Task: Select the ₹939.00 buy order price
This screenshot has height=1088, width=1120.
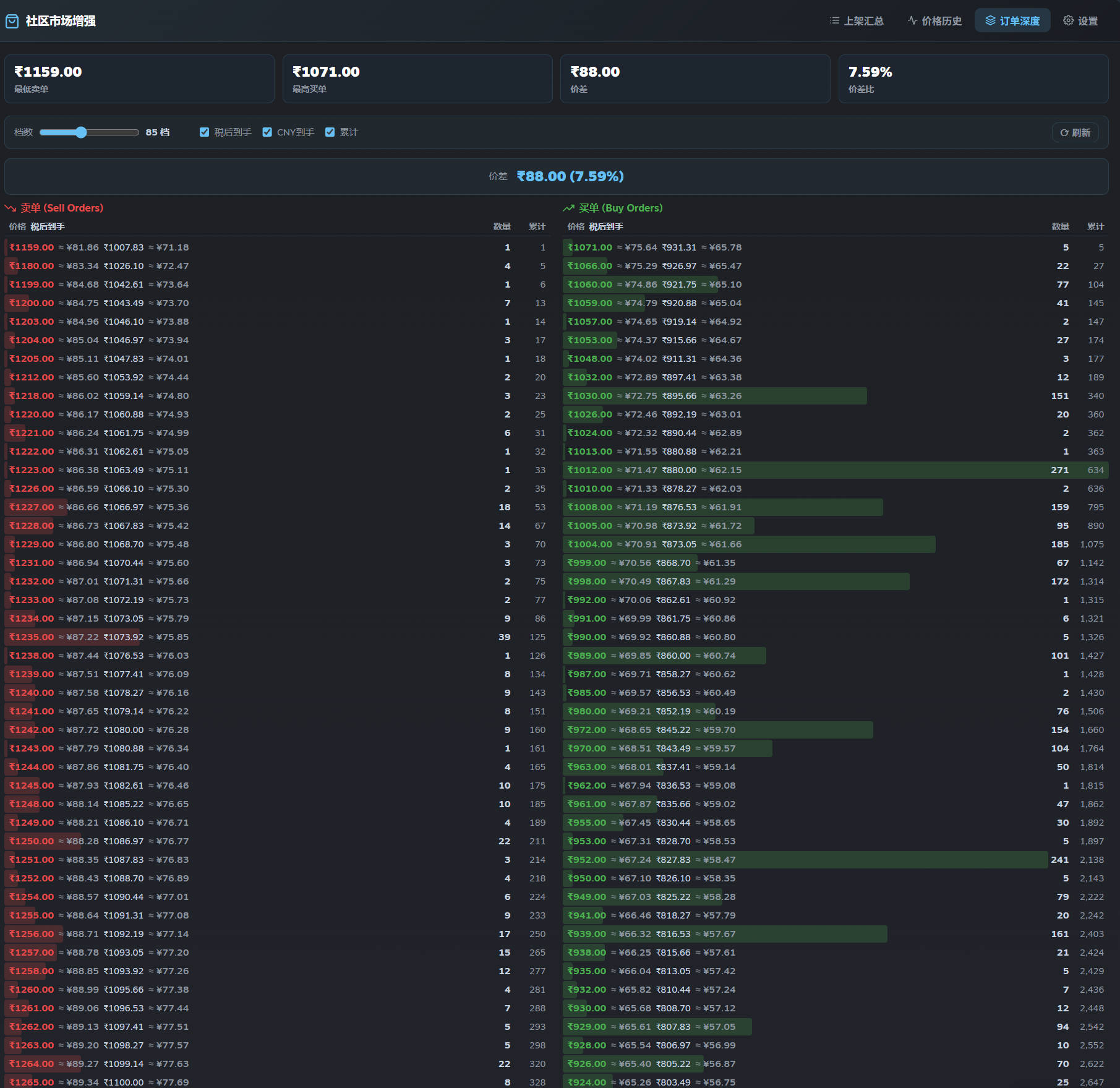Action: tap(587, 934)
